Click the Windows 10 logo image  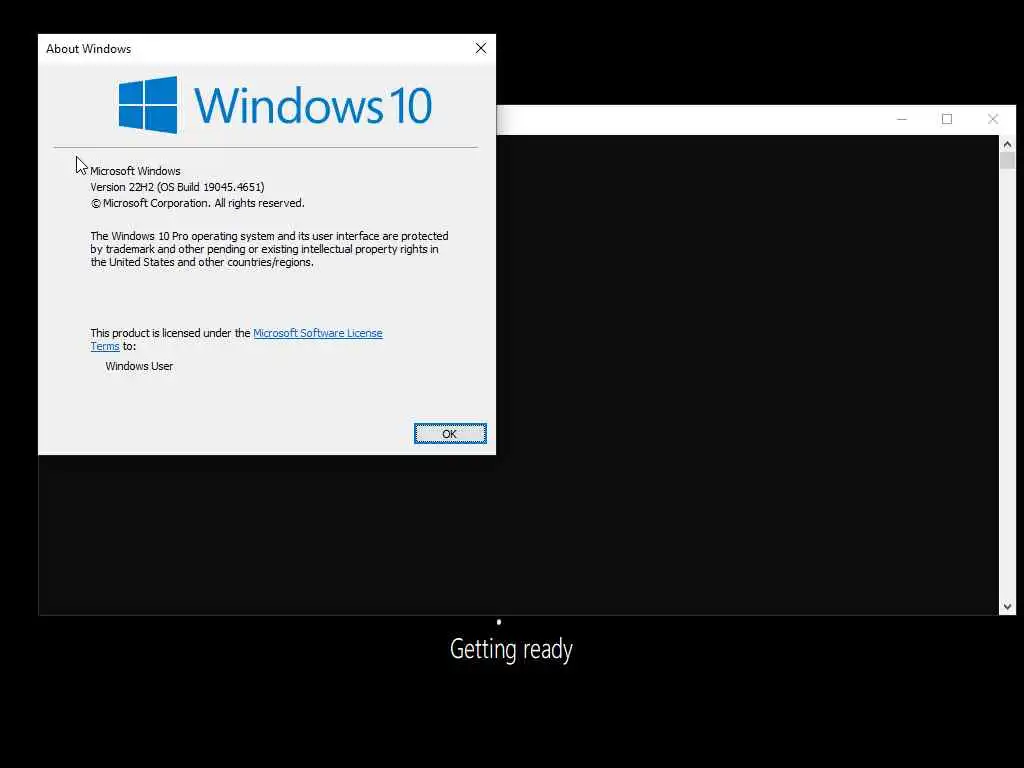pos(275,105)
